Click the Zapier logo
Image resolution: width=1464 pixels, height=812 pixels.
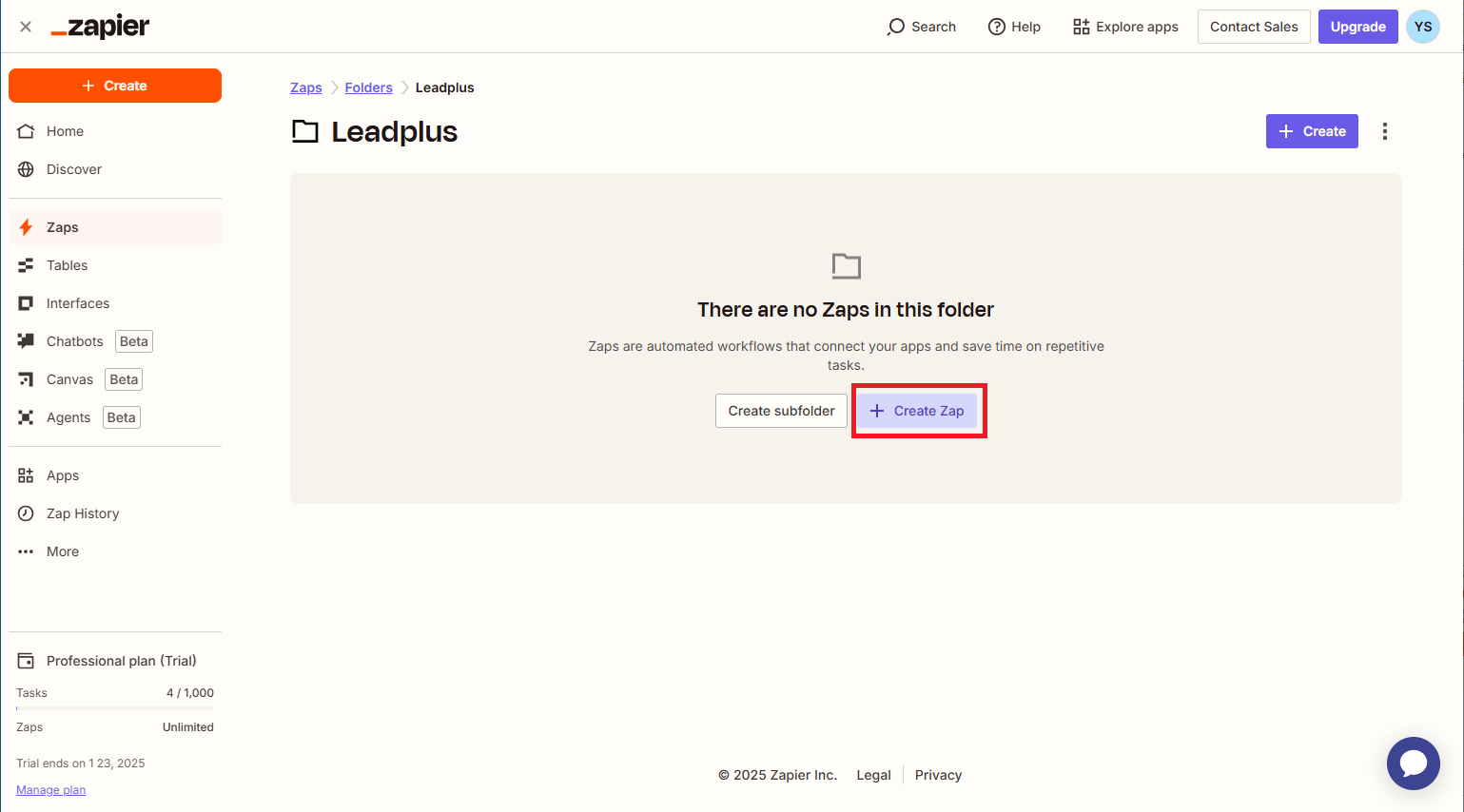(x=100, y=27)
